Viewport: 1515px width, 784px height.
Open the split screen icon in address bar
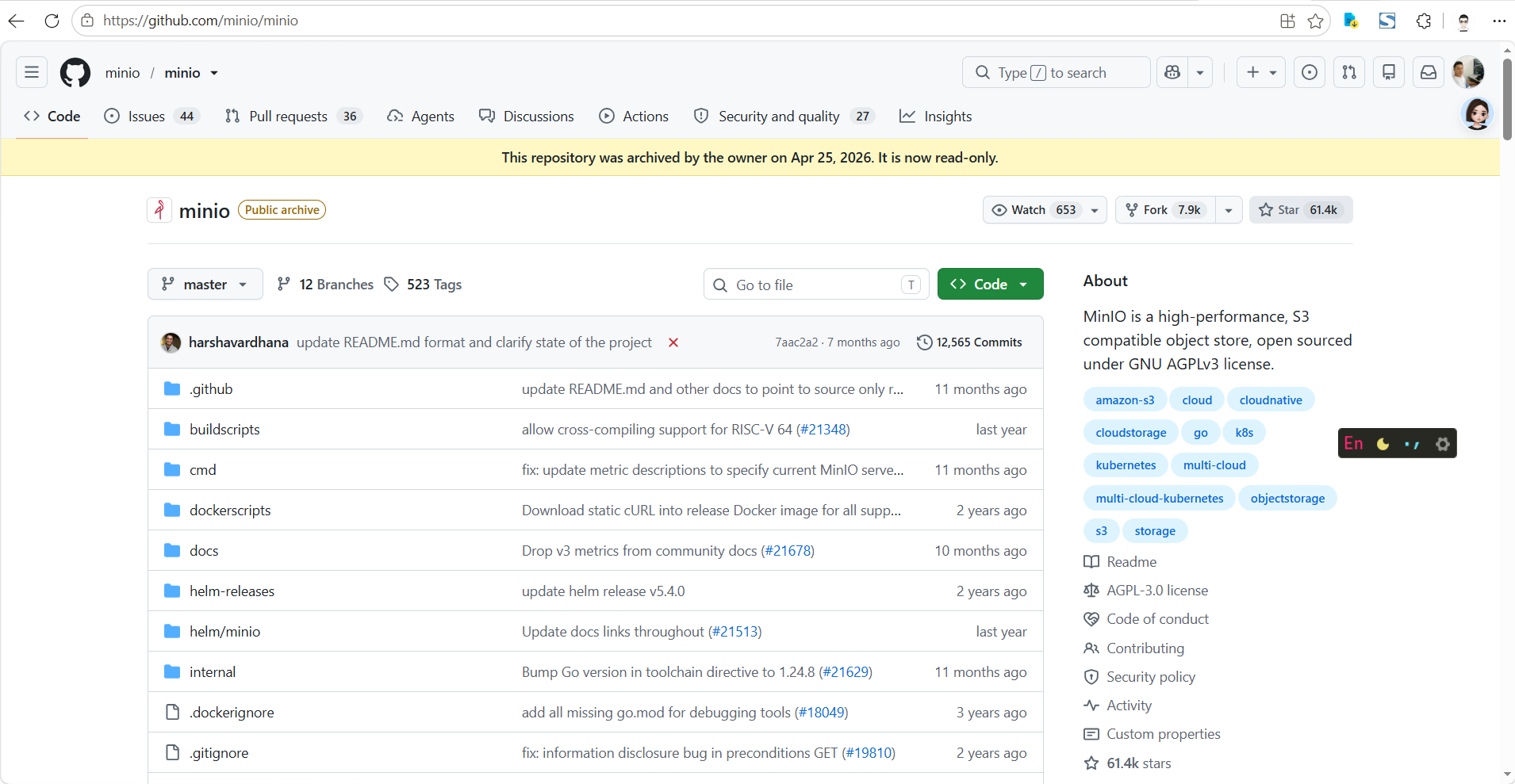(1287, 21)
